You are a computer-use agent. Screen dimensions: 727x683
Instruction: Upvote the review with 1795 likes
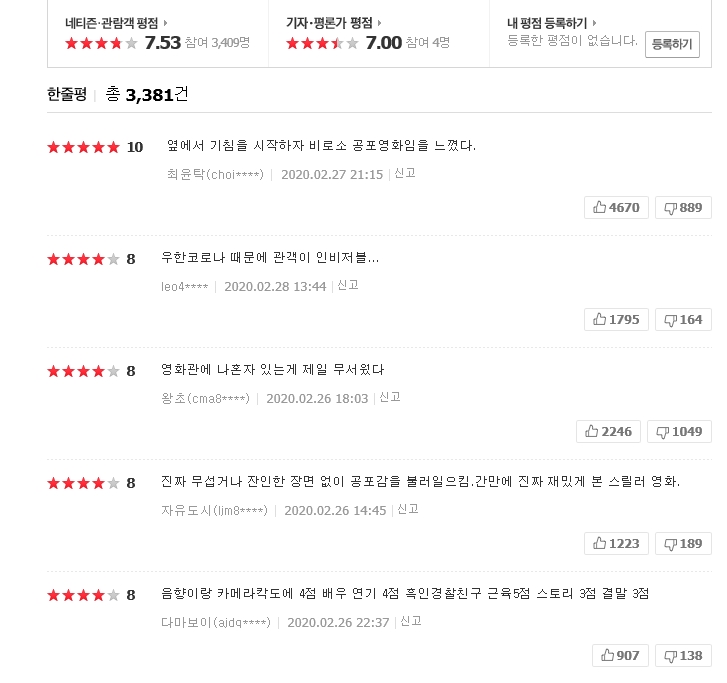[617, 320]
